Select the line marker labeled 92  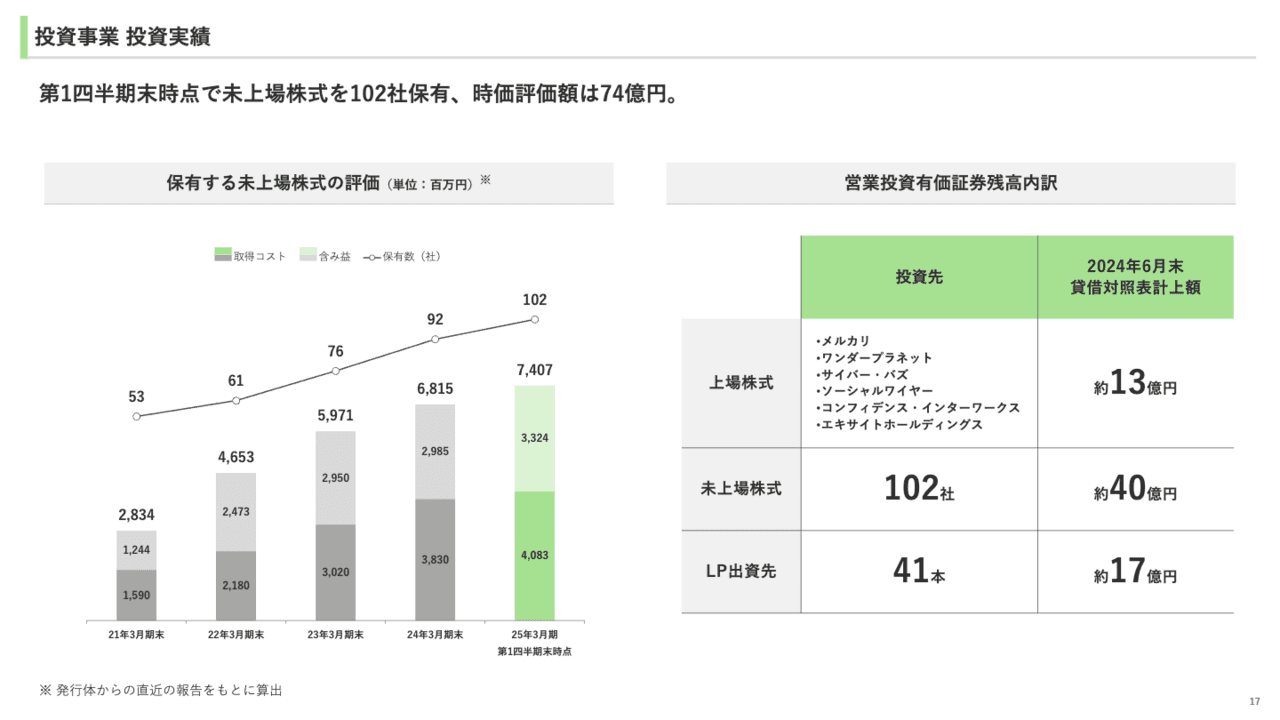coord(435,339)
